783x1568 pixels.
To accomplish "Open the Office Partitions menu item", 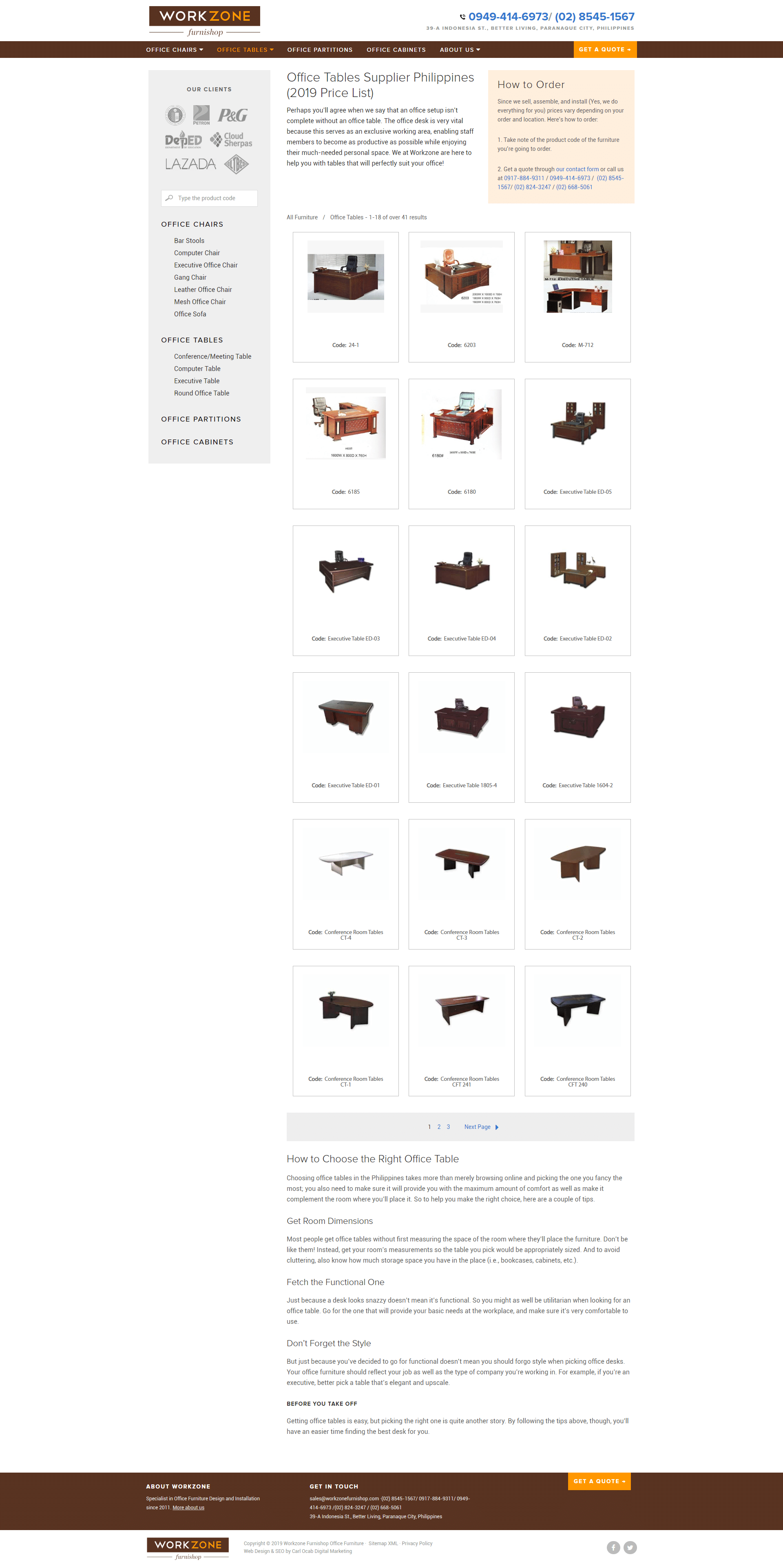I will 320,50.
